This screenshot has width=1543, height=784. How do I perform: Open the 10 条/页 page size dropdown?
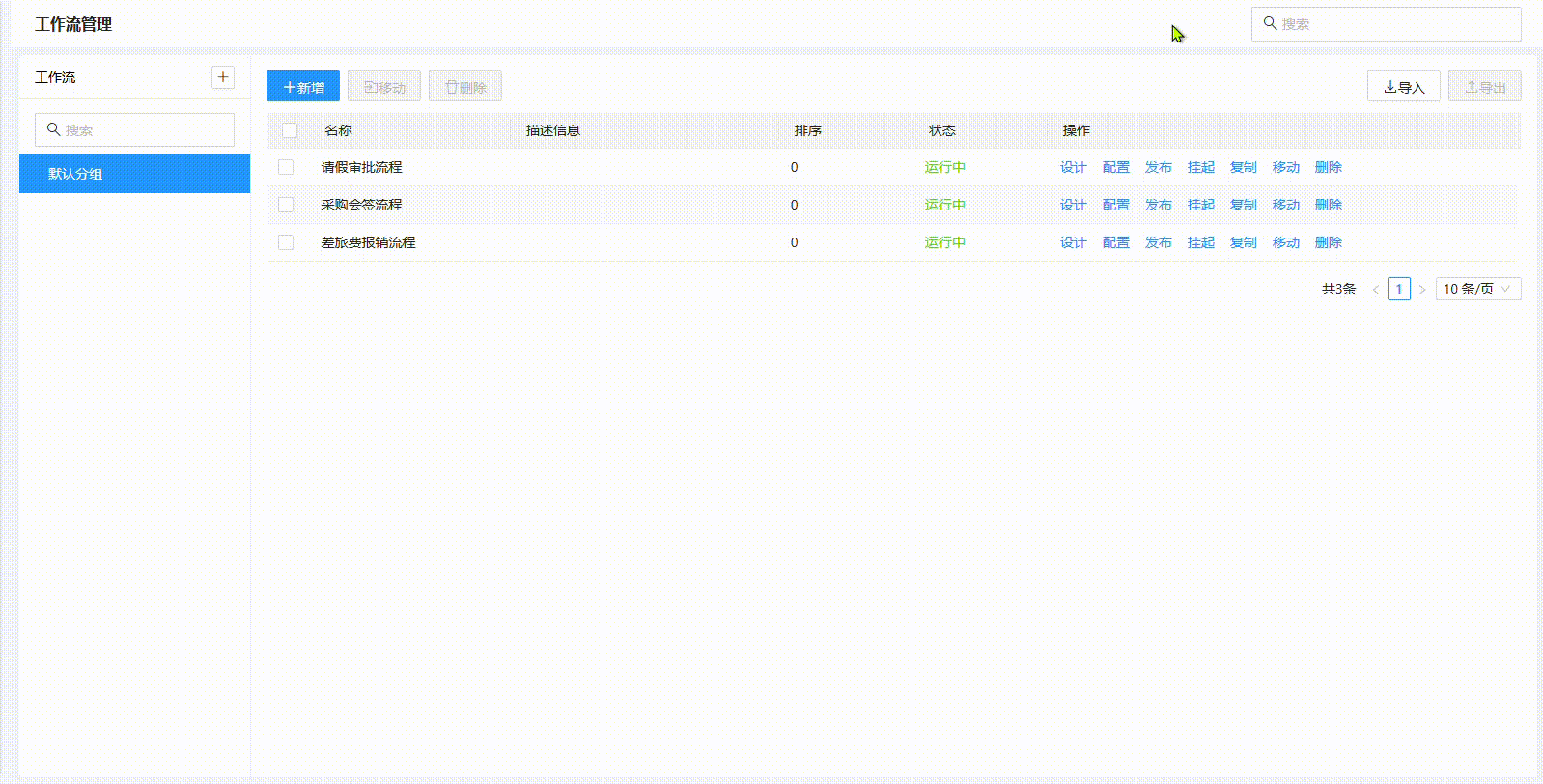point(1477,289)
